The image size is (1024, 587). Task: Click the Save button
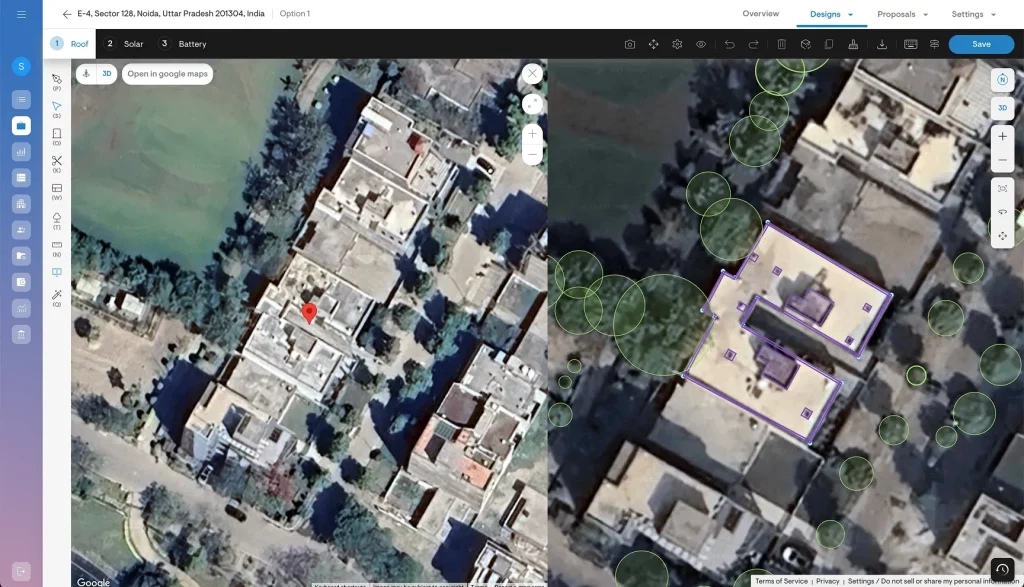click(x=981, y=44)
